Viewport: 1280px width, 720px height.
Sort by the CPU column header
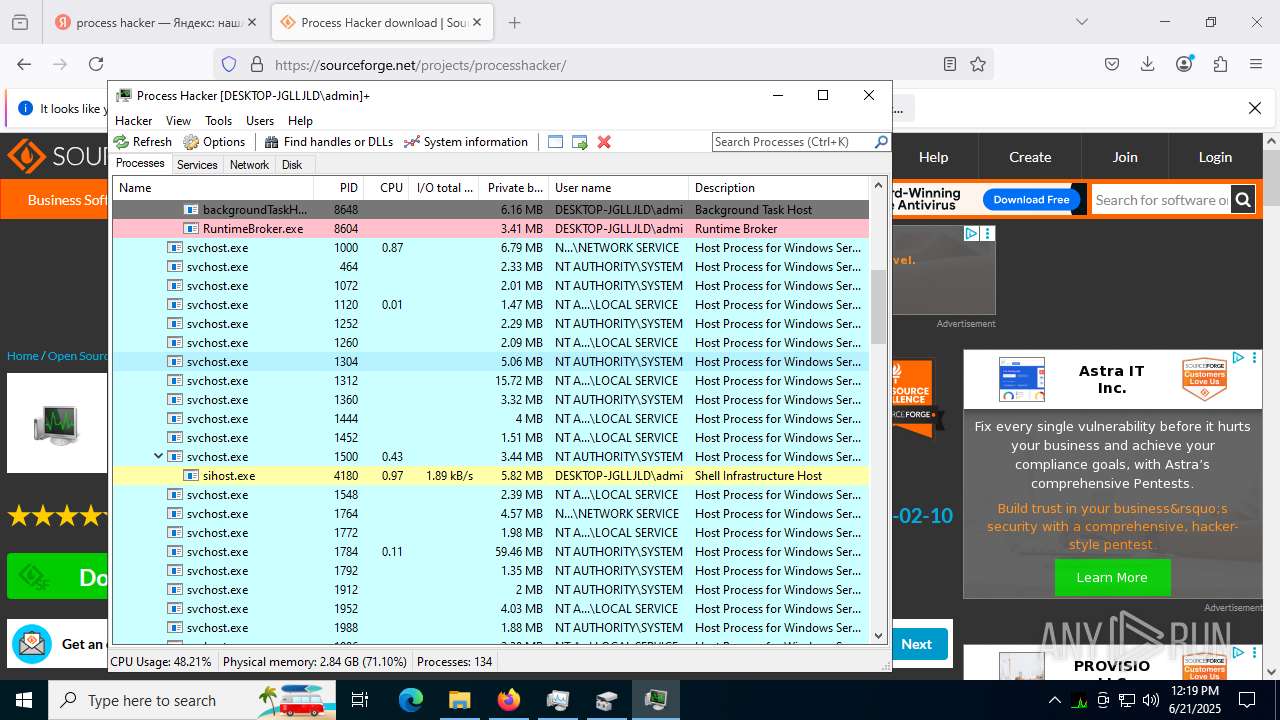coord(386,188)
